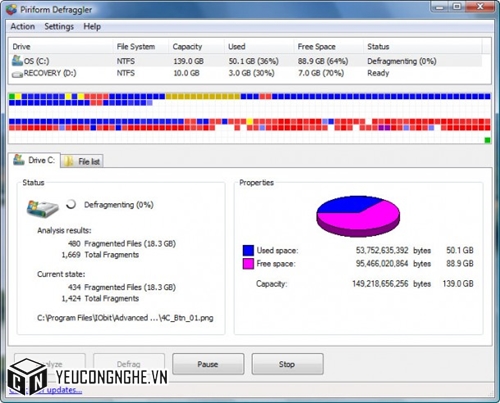Screen dimensions: 500x403
Task: Click the spinning progress indicator icon
Action: [71, 204]
